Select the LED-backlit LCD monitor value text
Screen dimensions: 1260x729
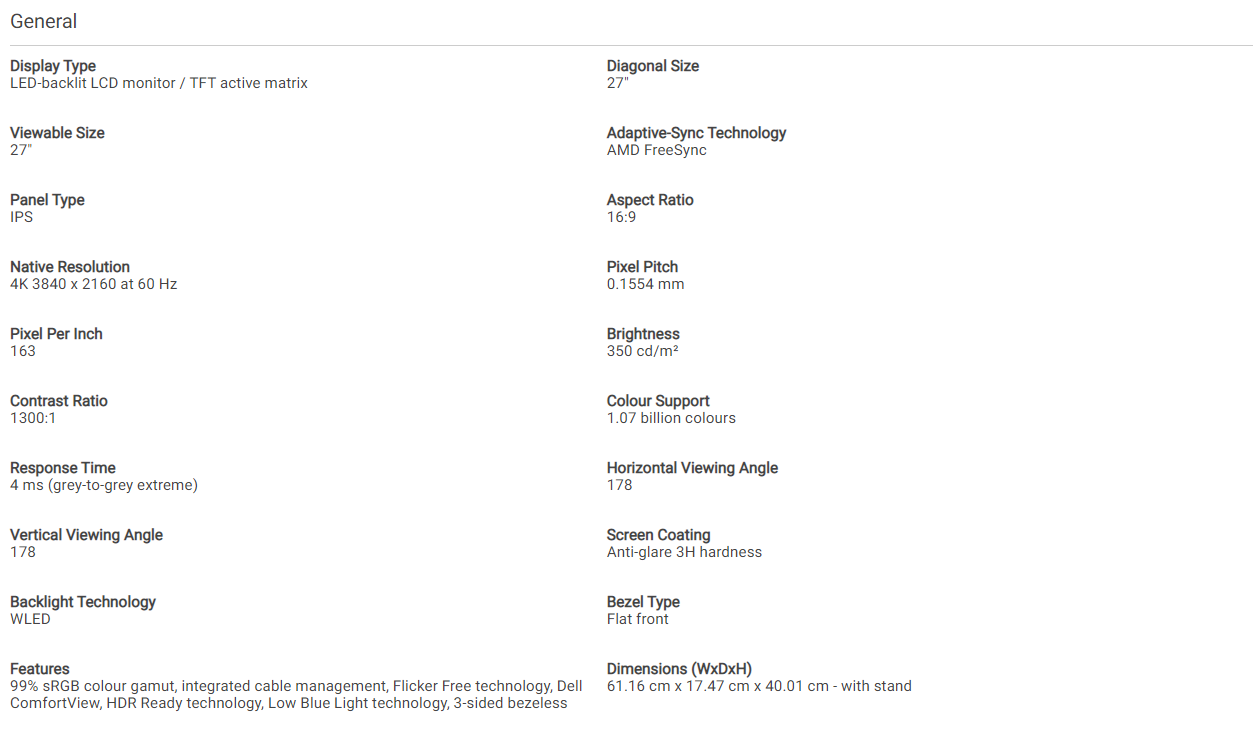pyautogui.click(x=159, y=83)
